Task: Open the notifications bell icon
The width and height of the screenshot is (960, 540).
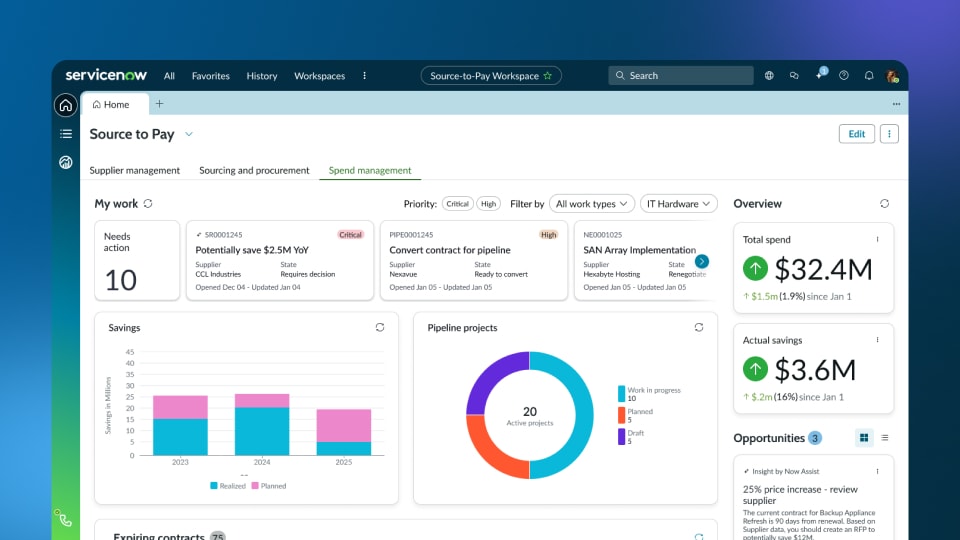Action: tap(869, 76)
